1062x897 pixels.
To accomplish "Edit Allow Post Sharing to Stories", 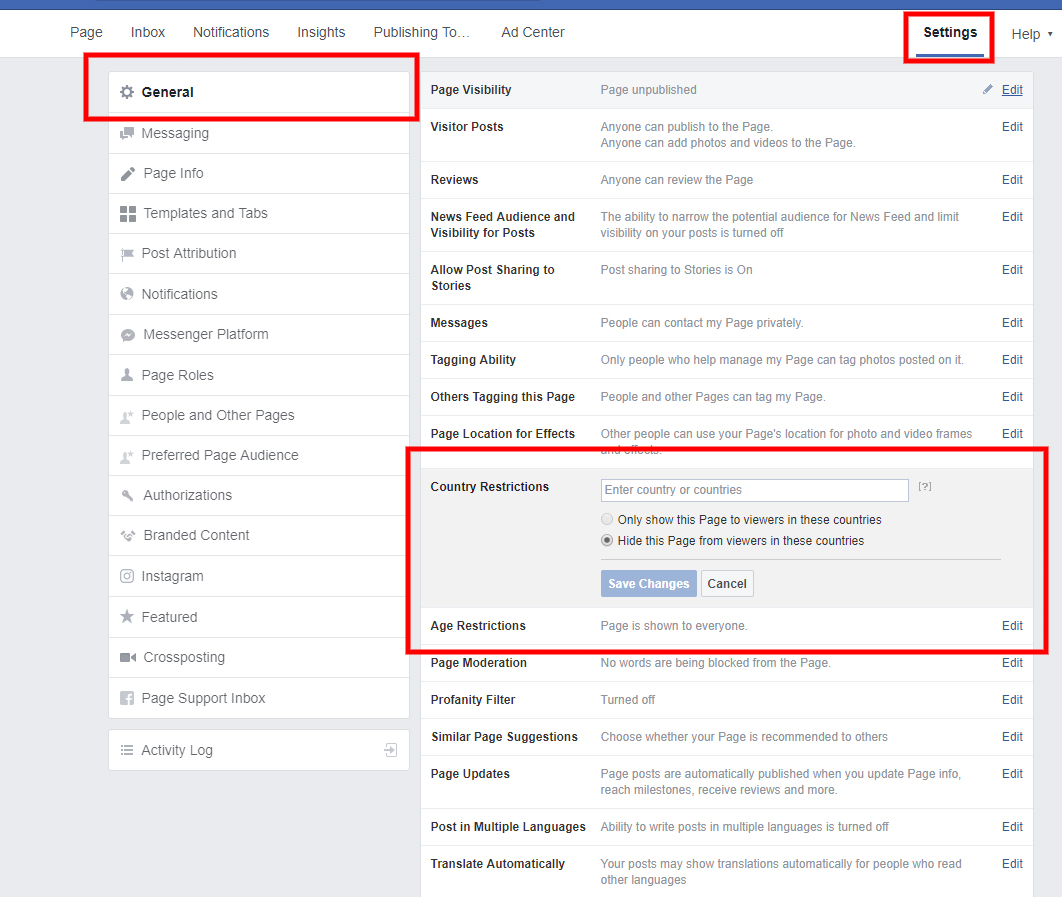I will point(1012,270).
